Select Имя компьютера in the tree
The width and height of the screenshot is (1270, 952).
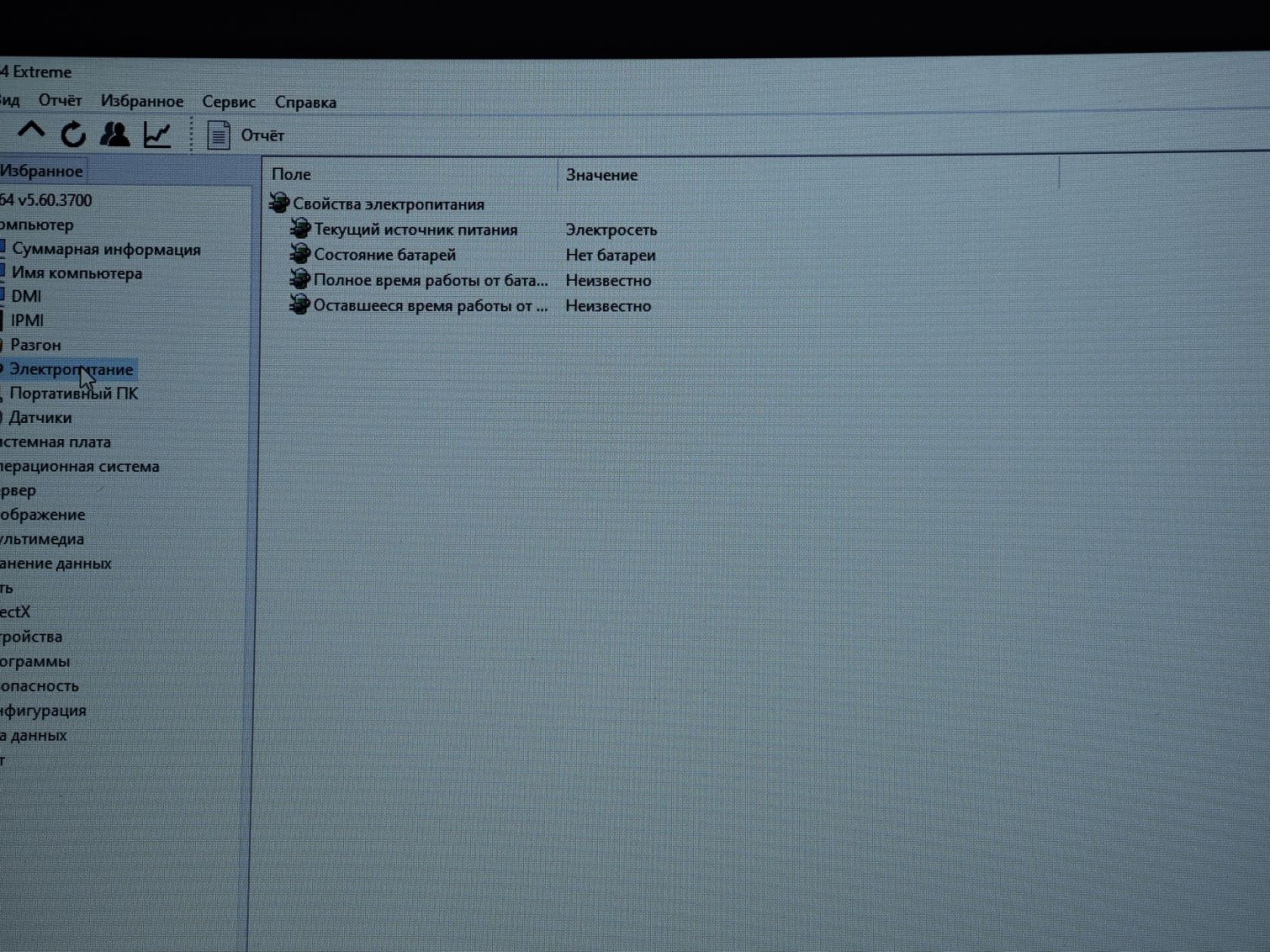click(76, 273)
